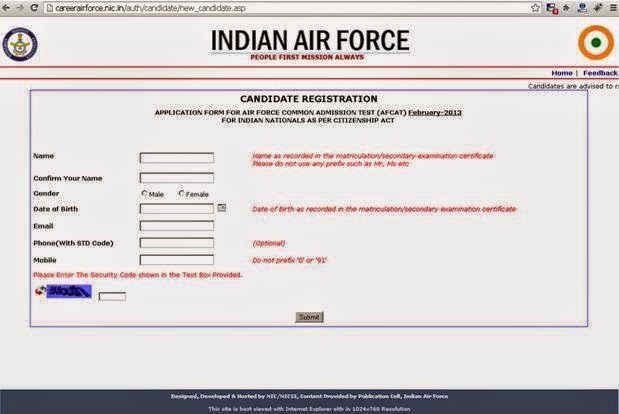Click the February-2013 underlined text
The image size is (619, 414).
pos(435,112)
